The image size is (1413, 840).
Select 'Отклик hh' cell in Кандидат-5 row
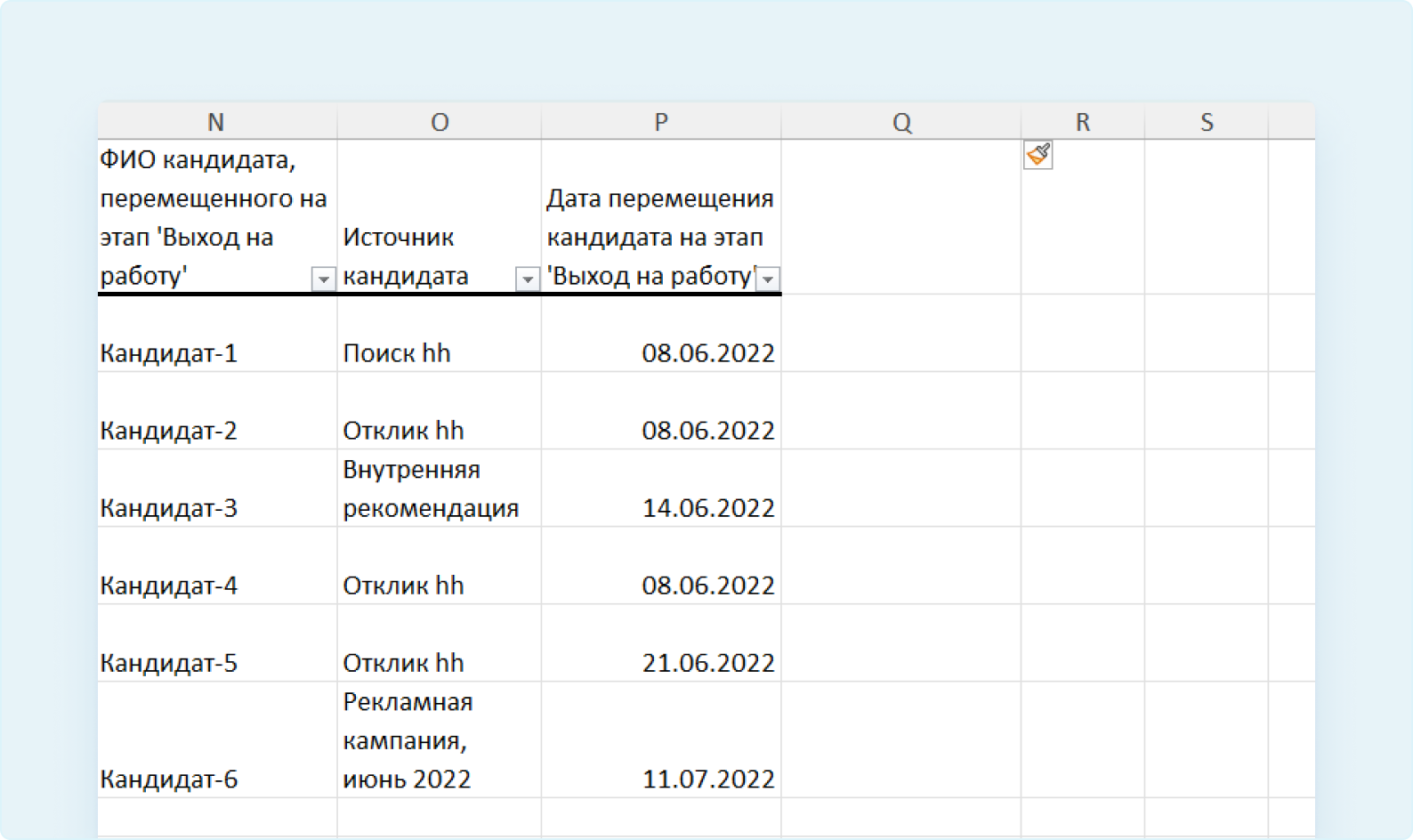[x=440, y=642]
